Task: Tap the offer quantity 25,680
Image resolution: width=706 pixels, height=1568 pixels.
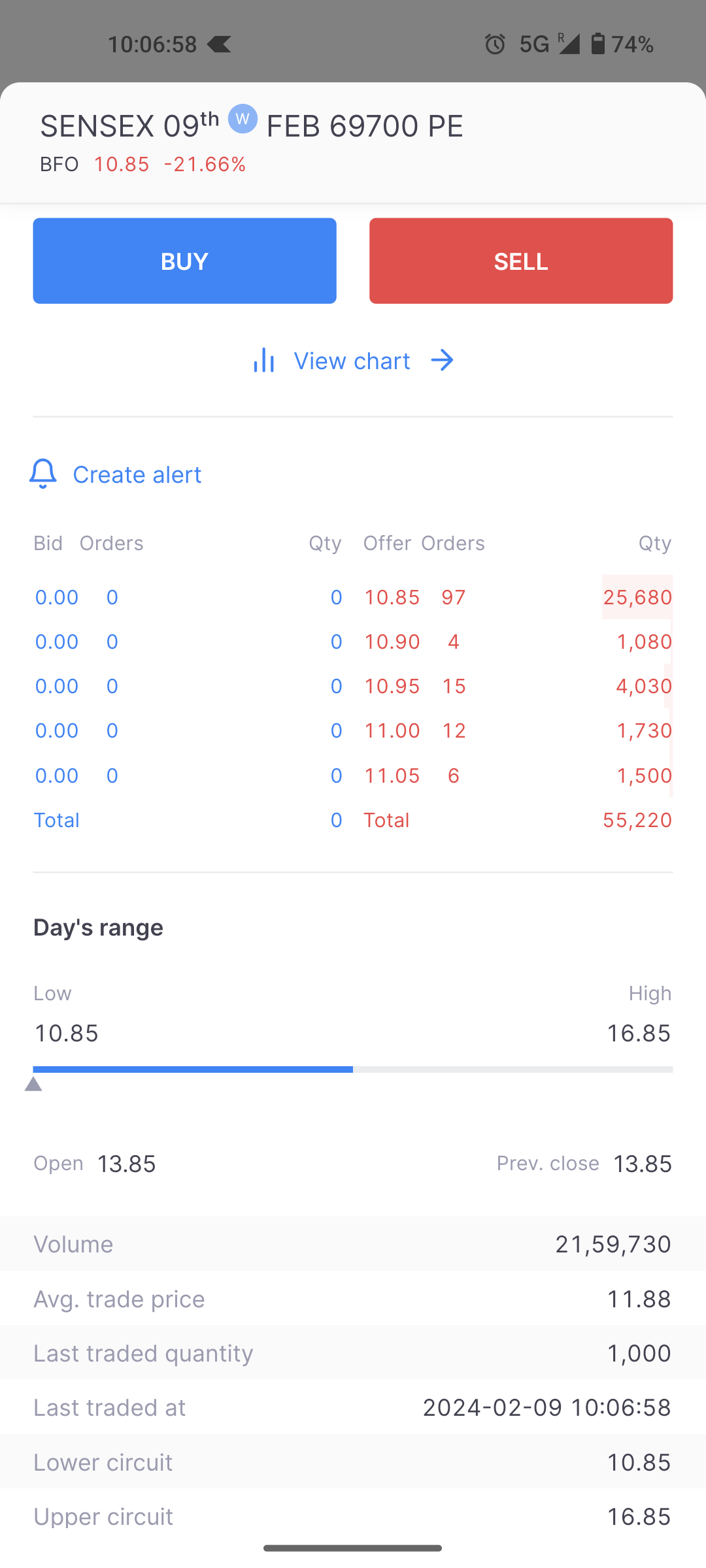Action: tap(637, 597)
